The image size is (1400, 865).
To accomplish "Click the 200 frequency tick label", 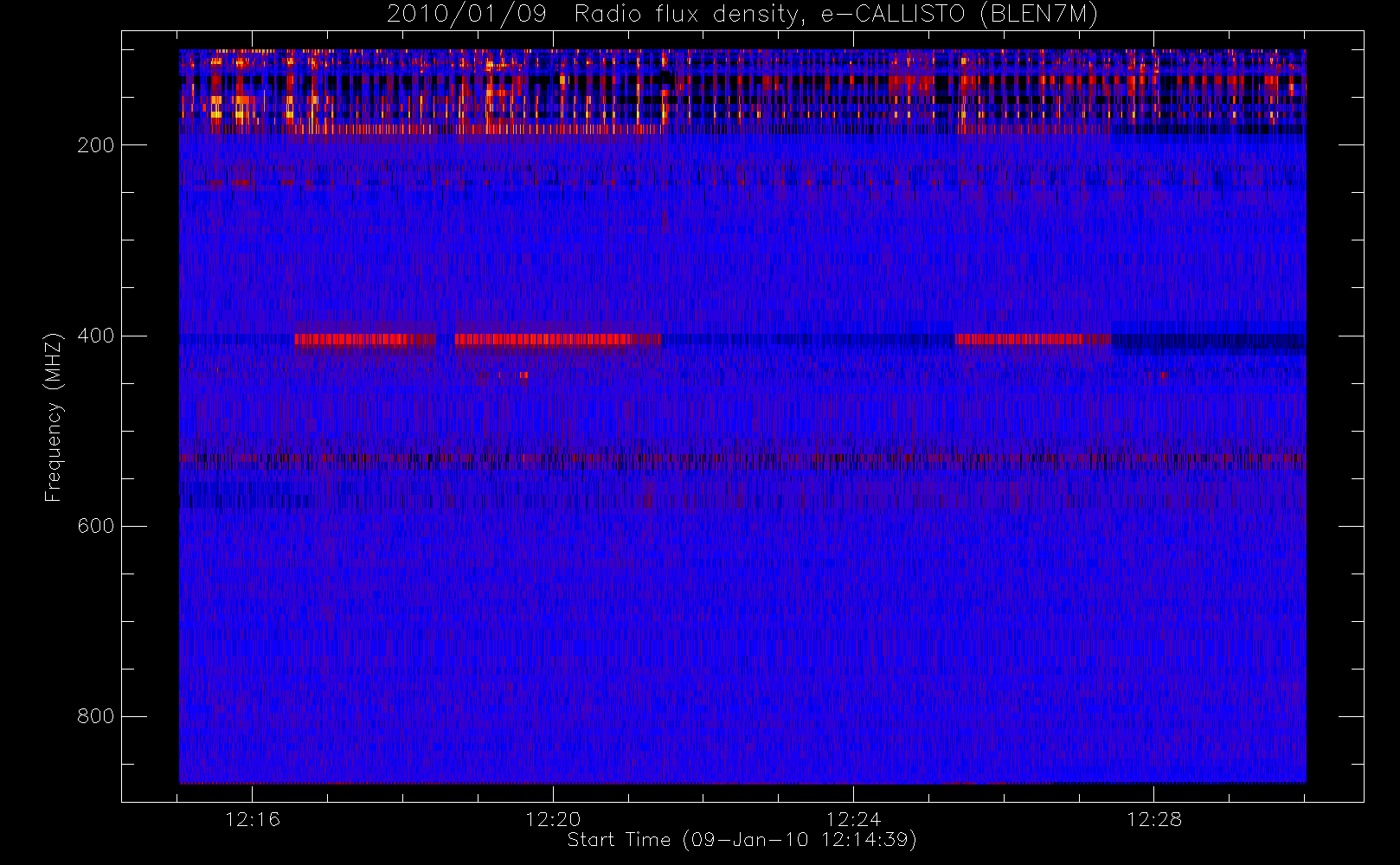I will point(96,145).
